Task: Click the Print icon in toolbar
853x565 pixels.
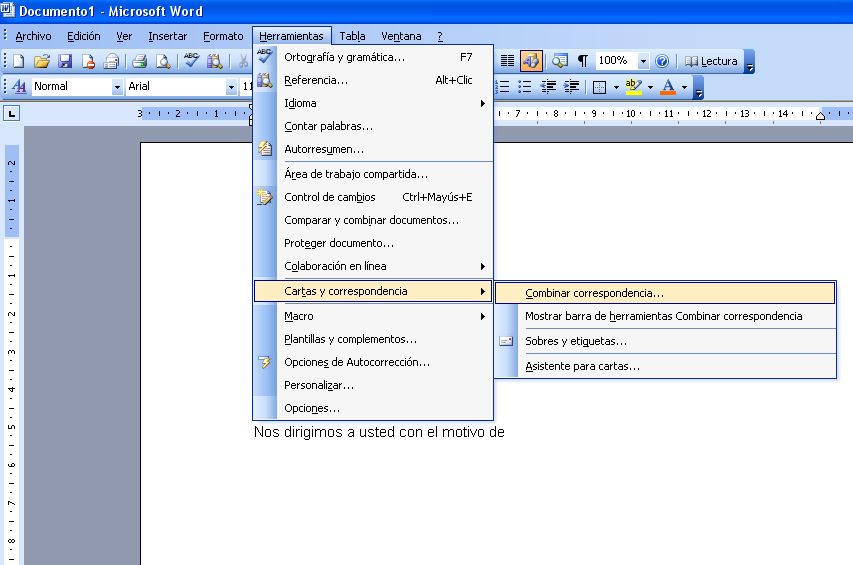Action: (140, 61)
